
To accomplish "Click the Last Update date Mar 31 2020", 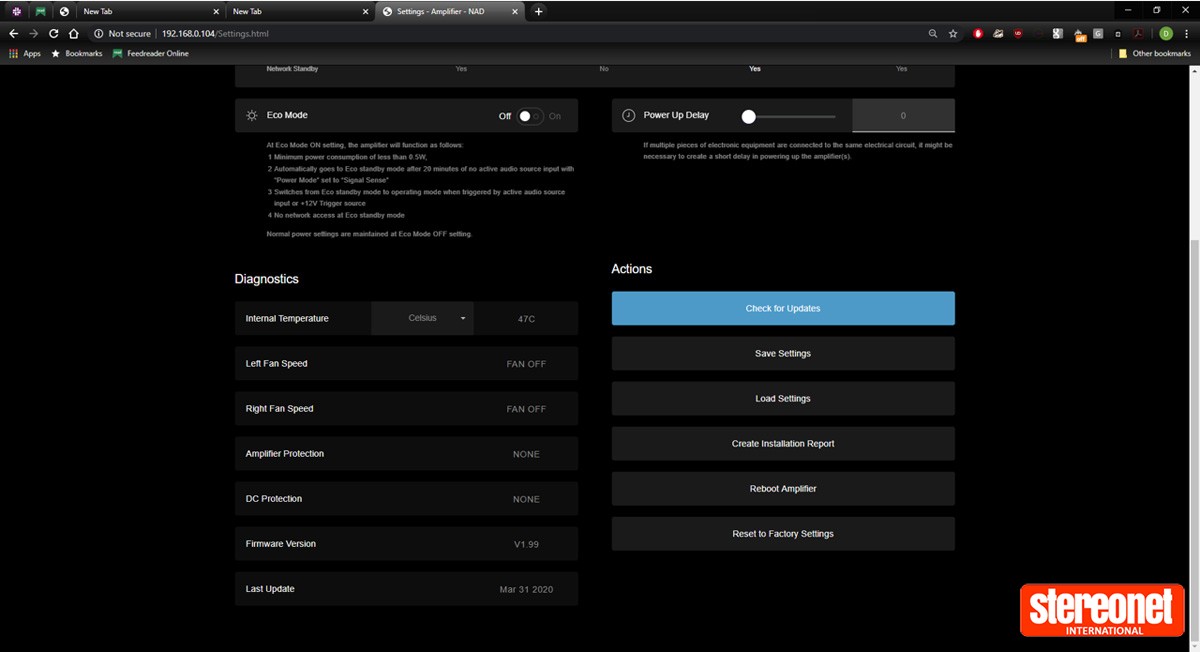I will 526,589.
